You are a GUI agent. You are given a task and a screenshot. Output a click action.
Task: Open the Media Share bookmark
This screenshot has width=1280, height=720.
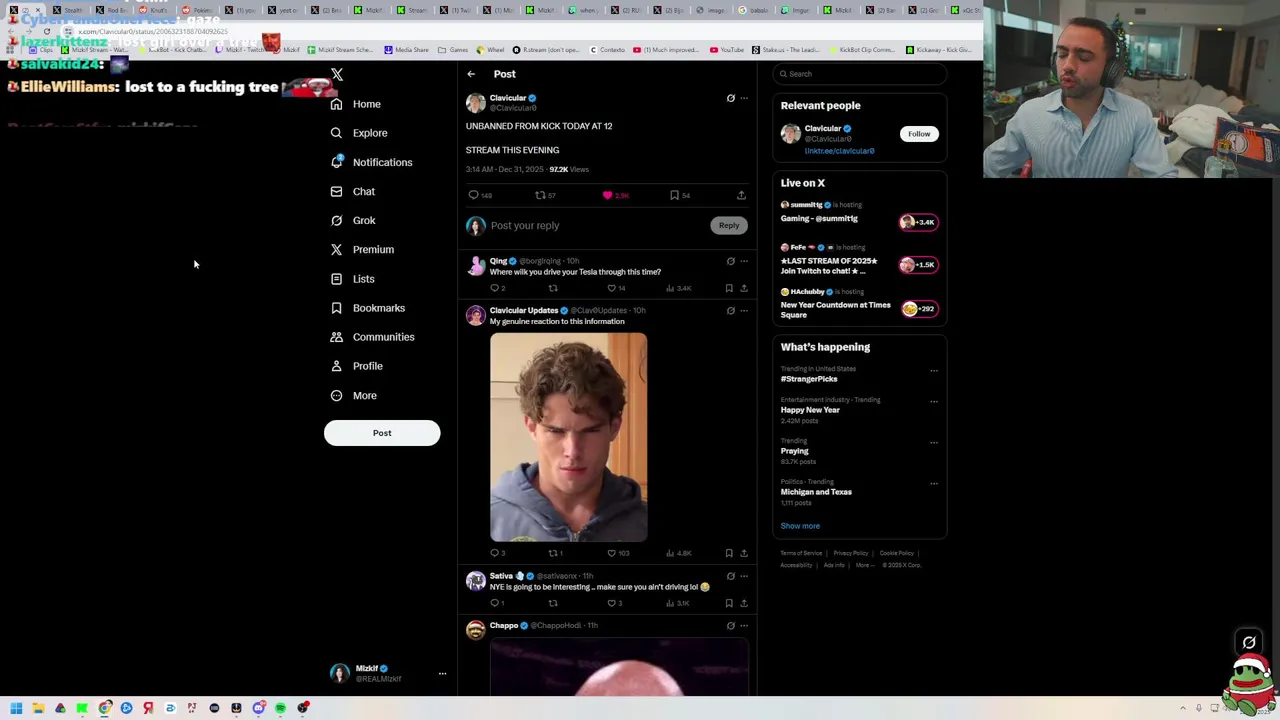[x=406, y=49]
